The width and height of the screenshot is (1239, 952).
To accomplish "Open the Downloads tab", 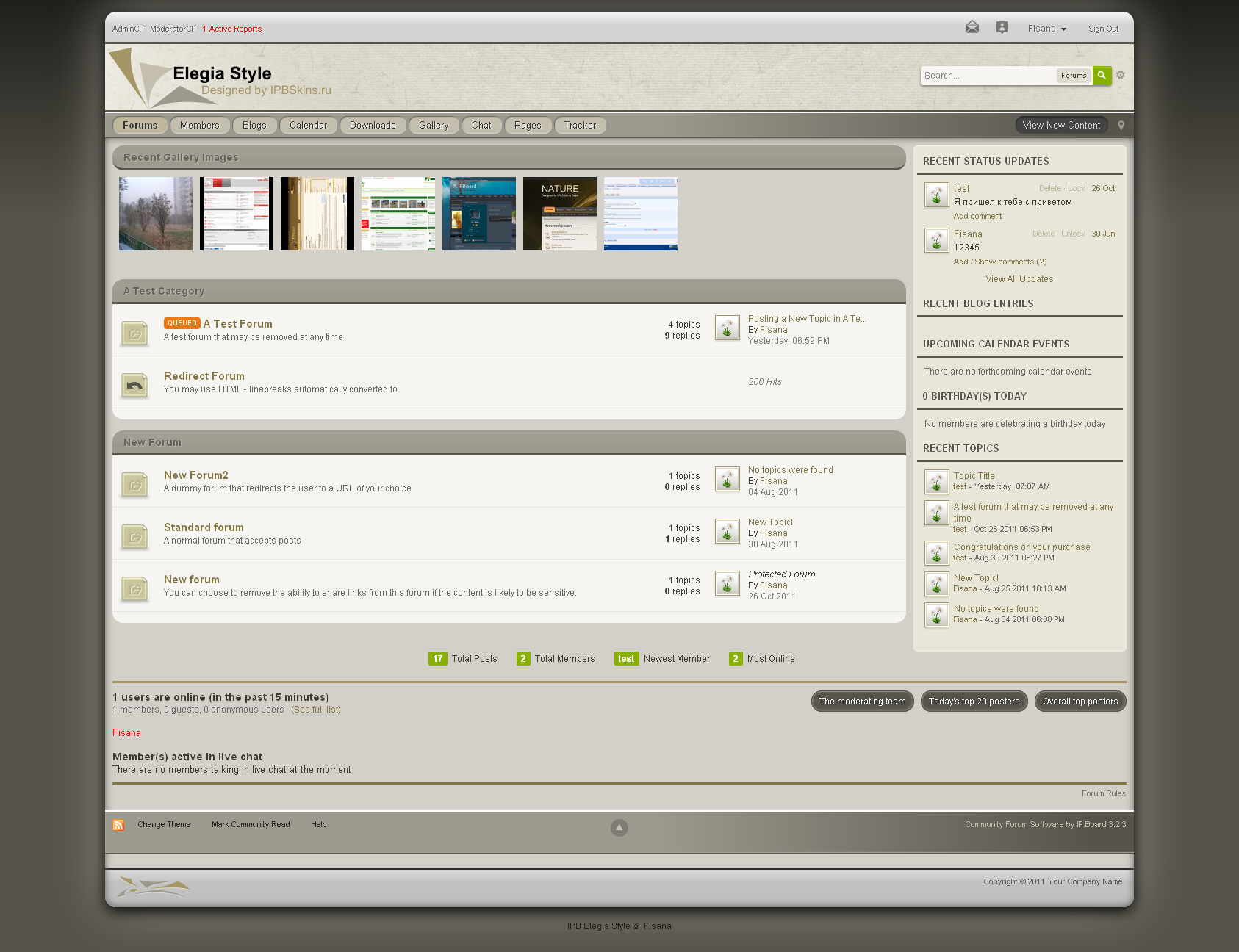I will tap(373, 126).
